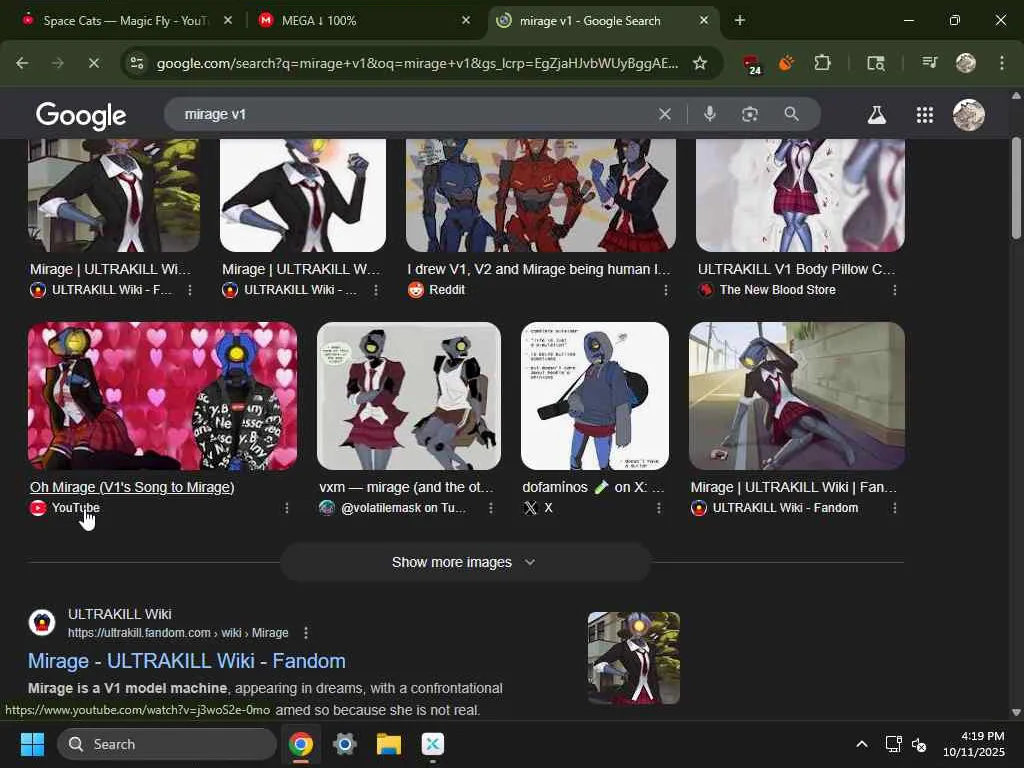Viewport: 1024px width, 768px height.
Task: Open vxm — mirage Tumblr result title
Action: coord(406,487)
